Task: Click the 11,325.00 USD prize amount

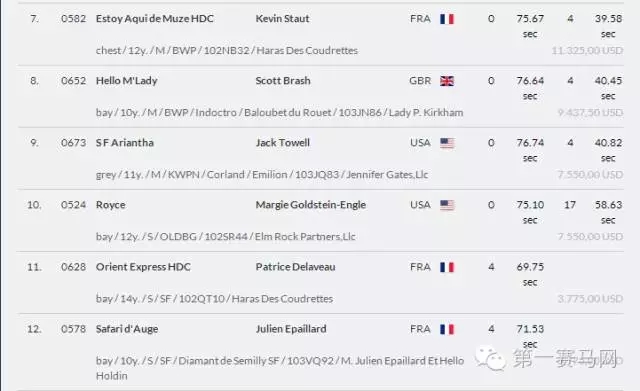Action: point(587,51)
